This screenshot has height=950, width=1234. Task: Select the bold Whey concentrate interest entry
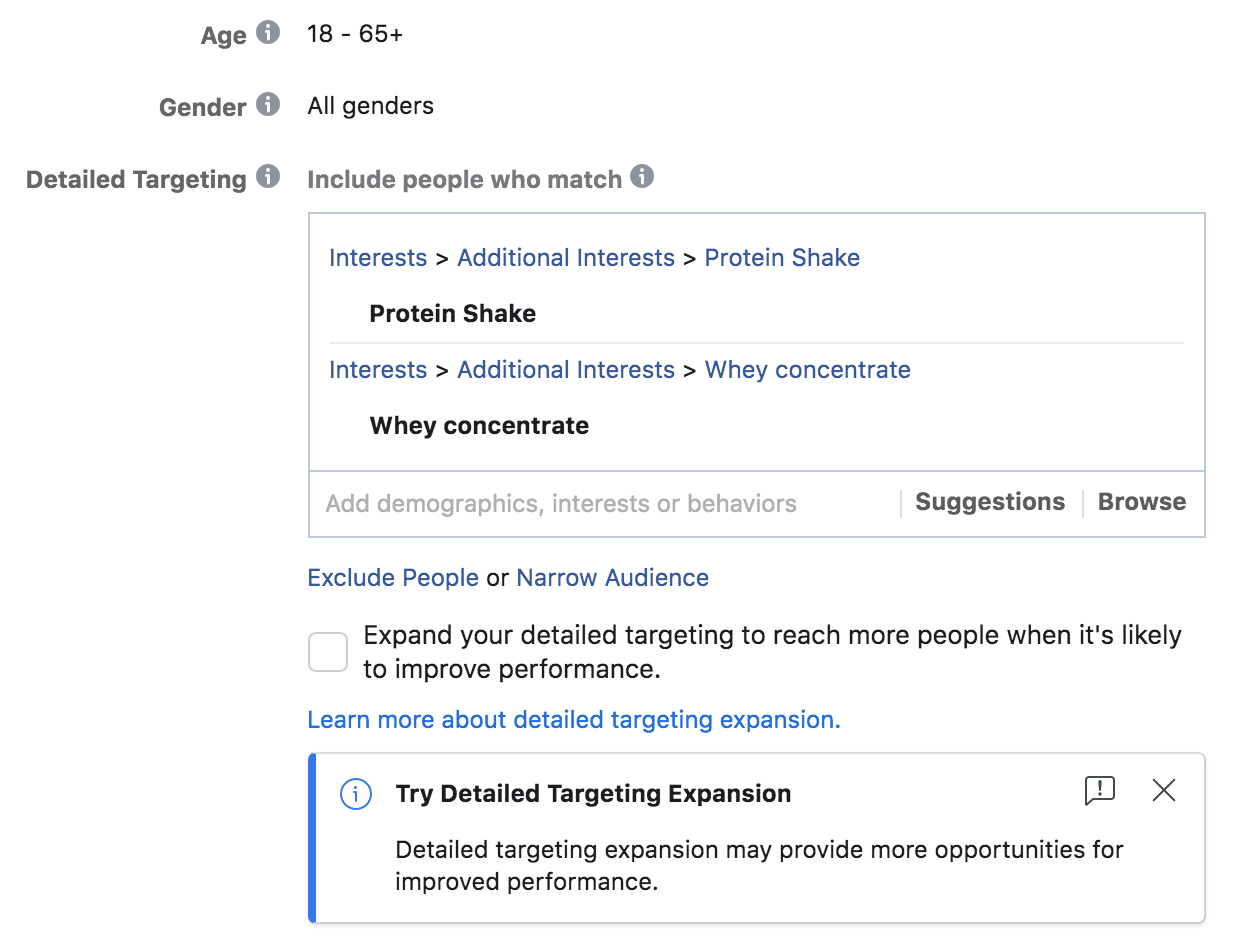point(479,426)
